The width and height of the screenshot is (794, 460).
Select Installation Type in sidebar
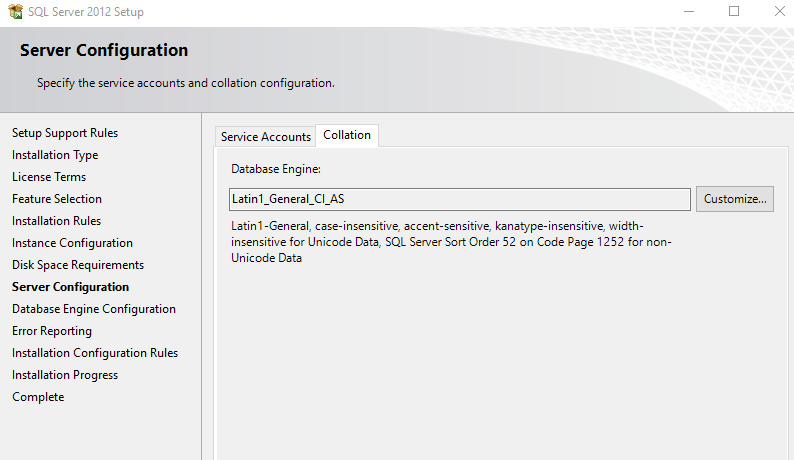click(55, 155)
